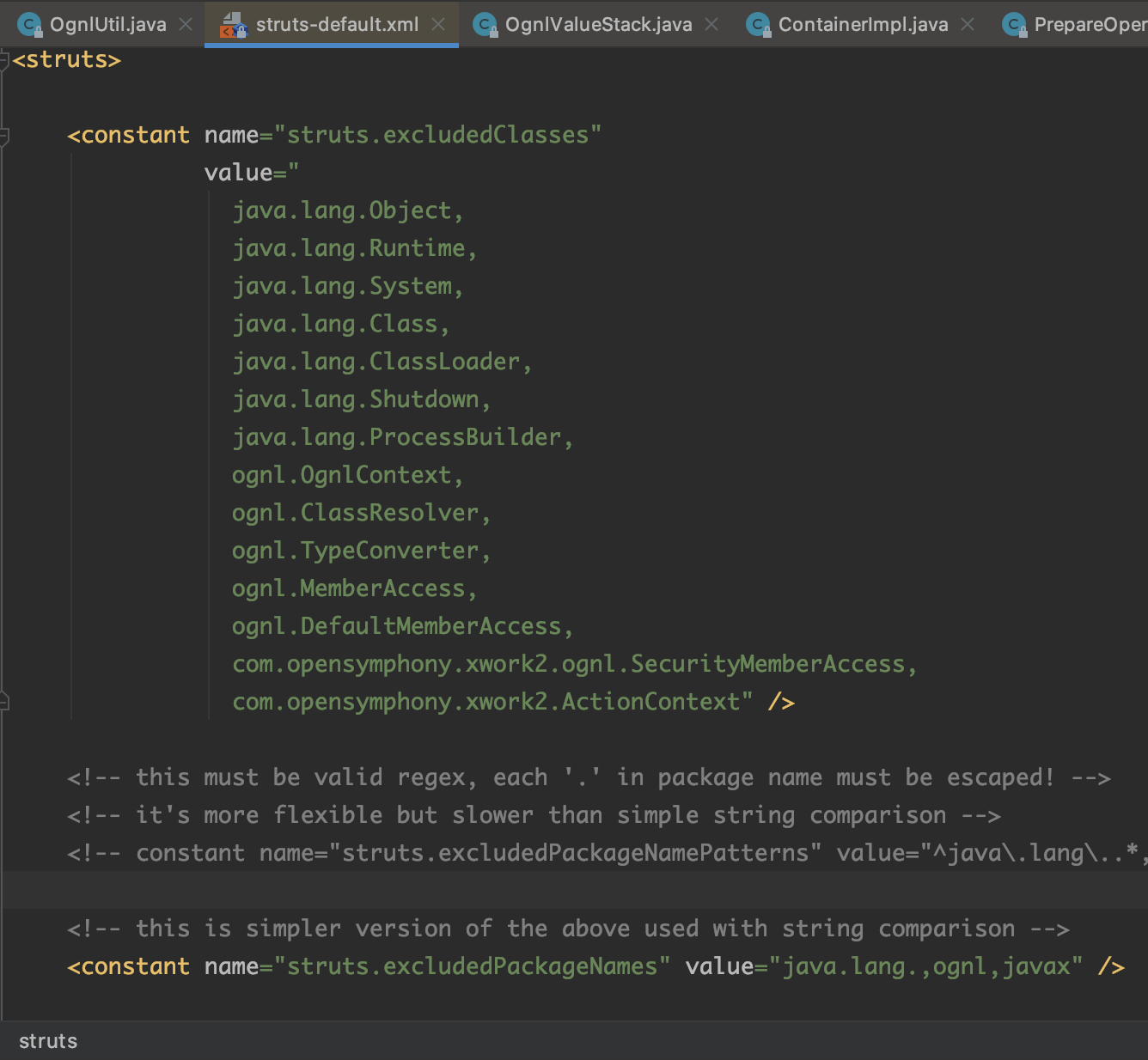Click the "java.lang.Runtime," line
Viewport: 1148px width, 1060px height.
tap(355, 248)
